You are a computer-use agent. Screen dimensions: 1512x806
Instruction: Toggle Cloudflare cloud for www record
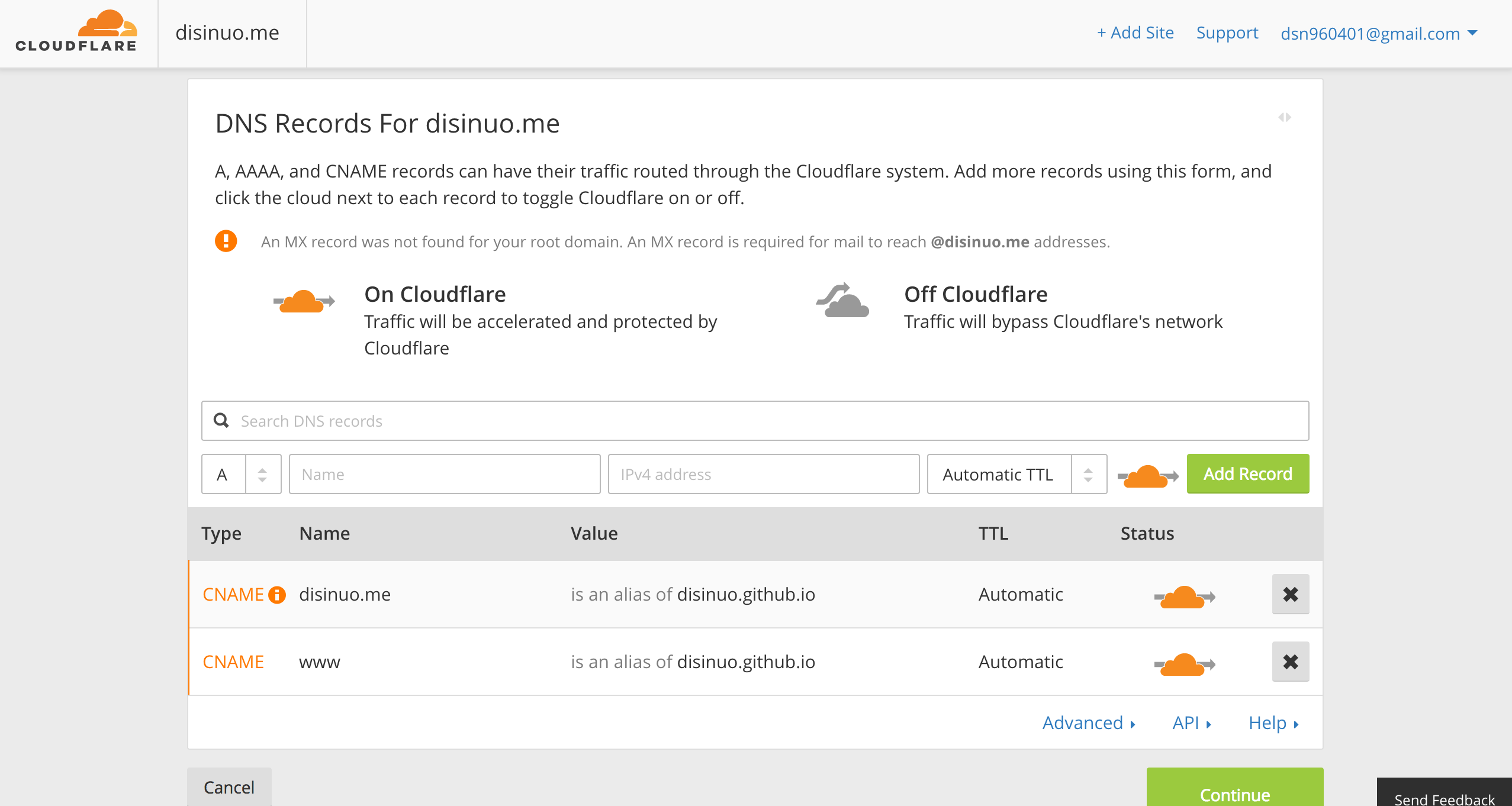[x=1185, y=664]
